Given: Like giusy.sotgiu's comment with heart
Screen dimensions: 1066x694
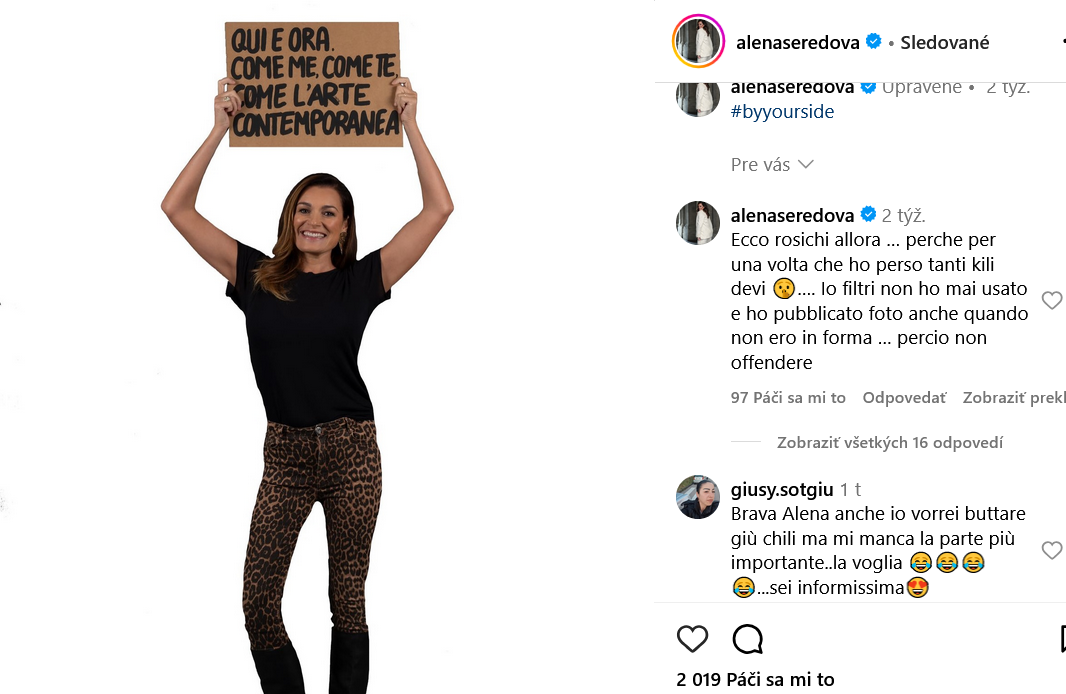Looking at the screenshot, I should tap(1052, 550).
